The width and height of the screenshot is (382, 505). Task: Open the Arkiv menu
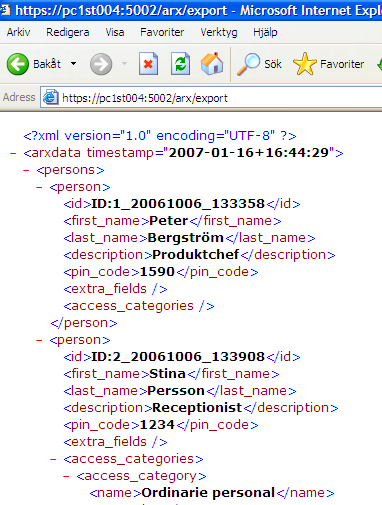[x=18, y=32]
